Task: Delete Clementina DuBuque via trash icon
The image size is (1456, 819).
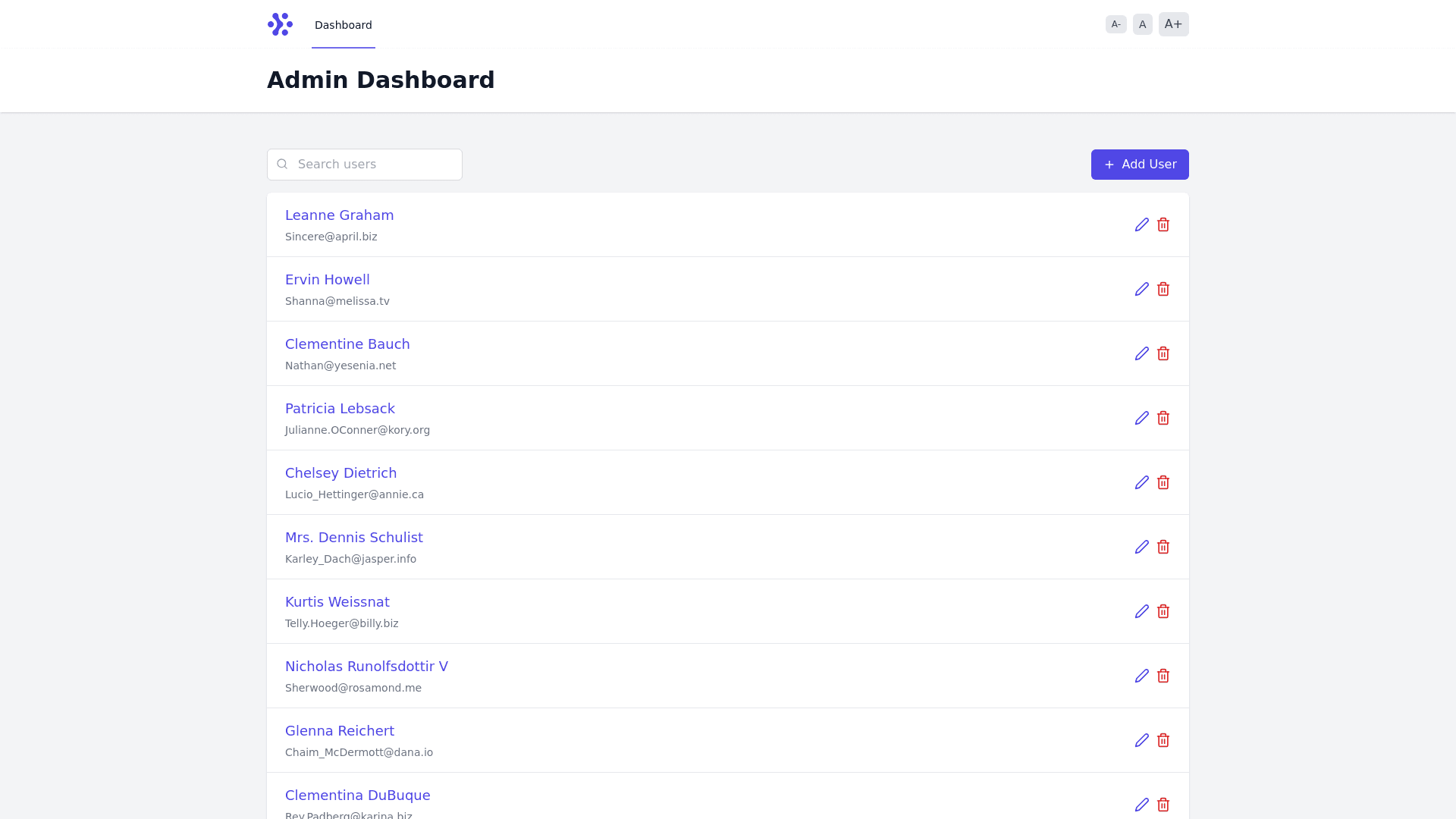Action: (1163, 805)
